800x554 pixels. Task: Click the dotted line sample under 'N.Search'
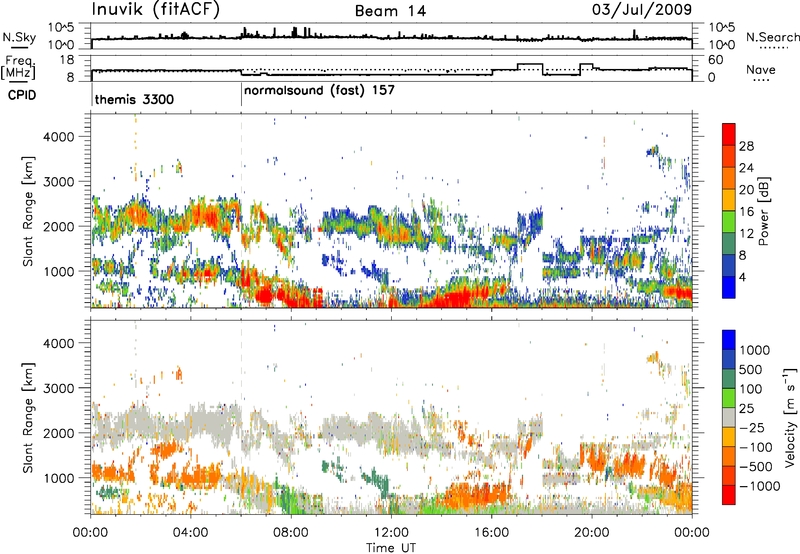point(774,47)
